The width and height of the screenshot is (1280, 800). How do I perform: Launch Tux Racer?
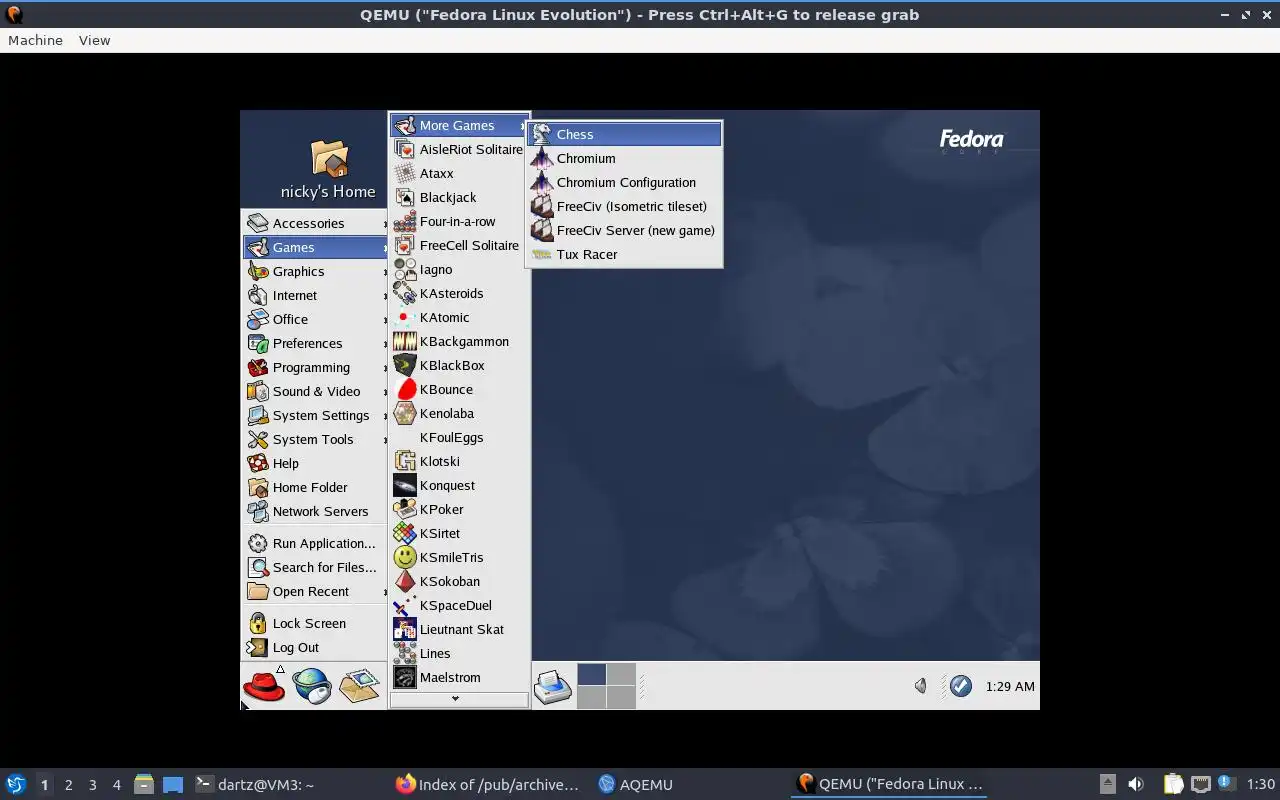point(624,254)
